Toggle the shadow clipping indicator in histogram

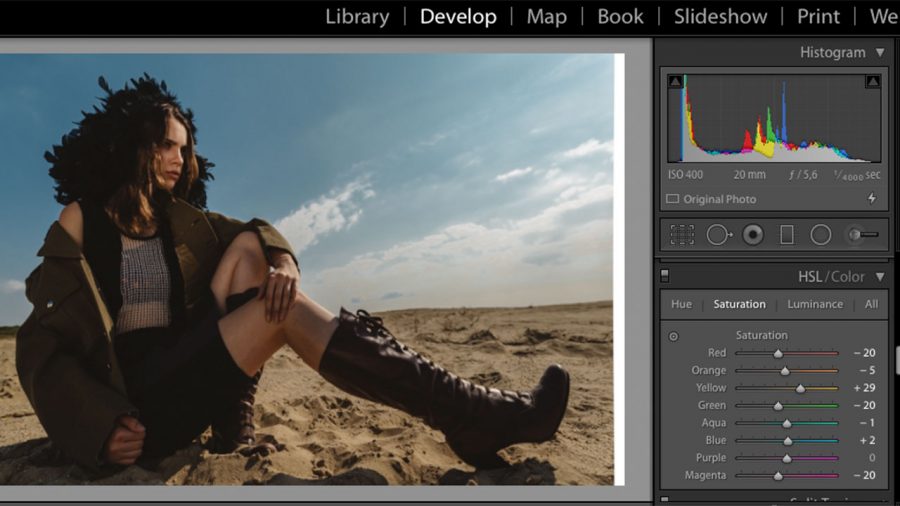click(x=676, y=81)
